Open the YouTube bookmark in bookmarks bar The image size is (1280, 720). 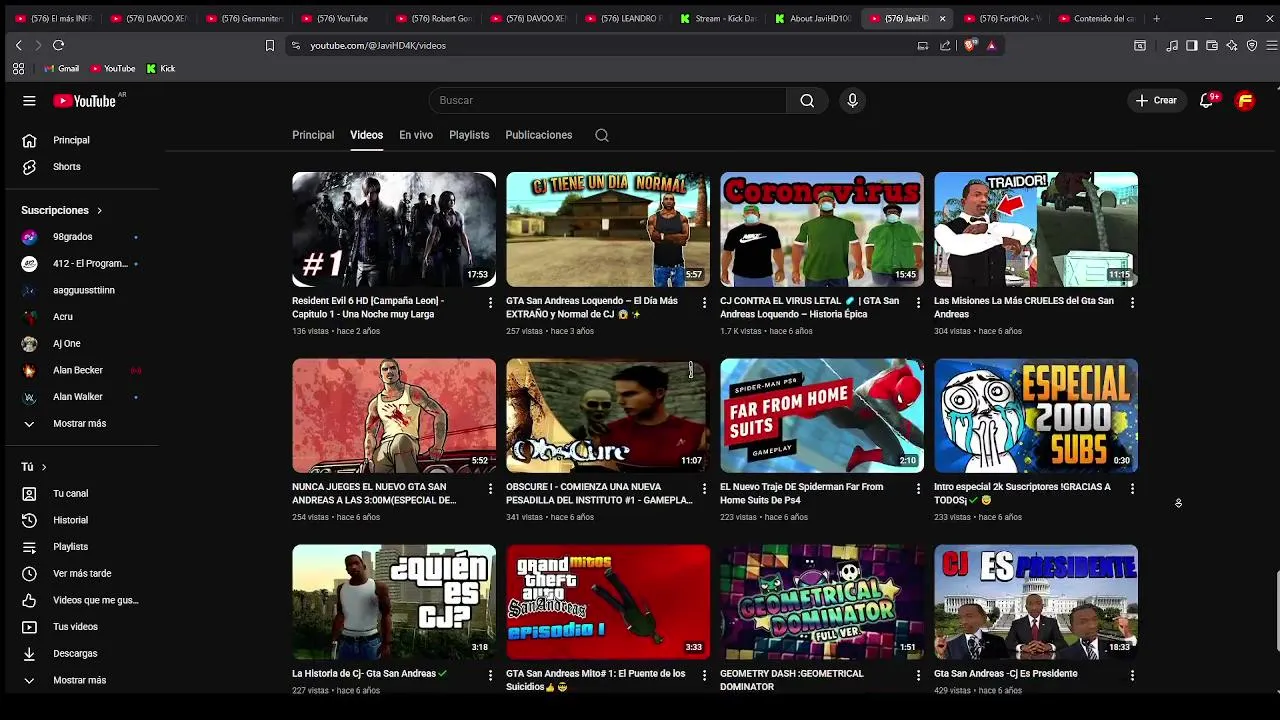[x=112, y=69]
